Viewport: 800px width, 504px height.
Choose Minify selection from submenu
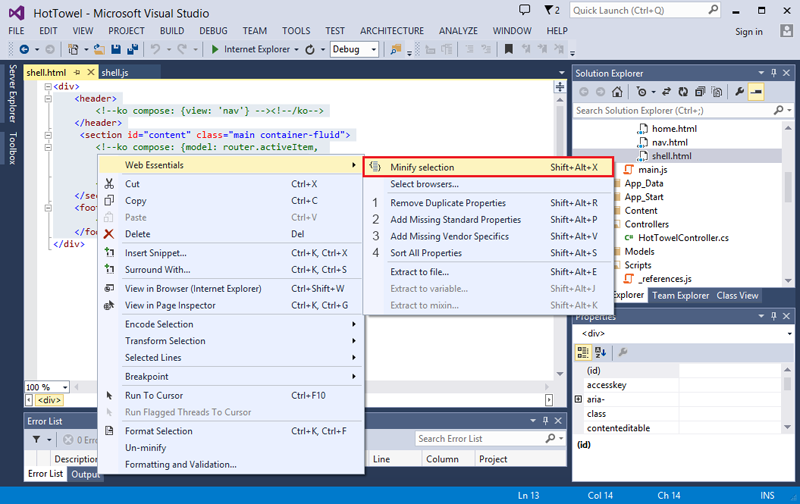tap(488, 167)
